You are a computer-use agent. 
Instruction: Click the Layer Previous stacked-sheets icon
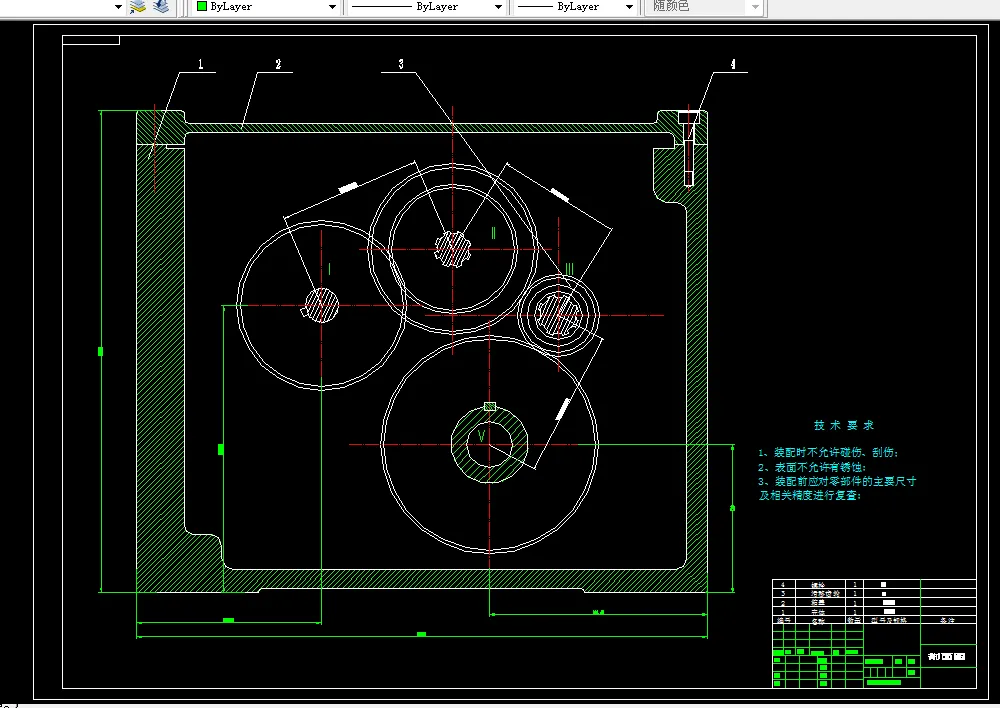click(161, 6)
